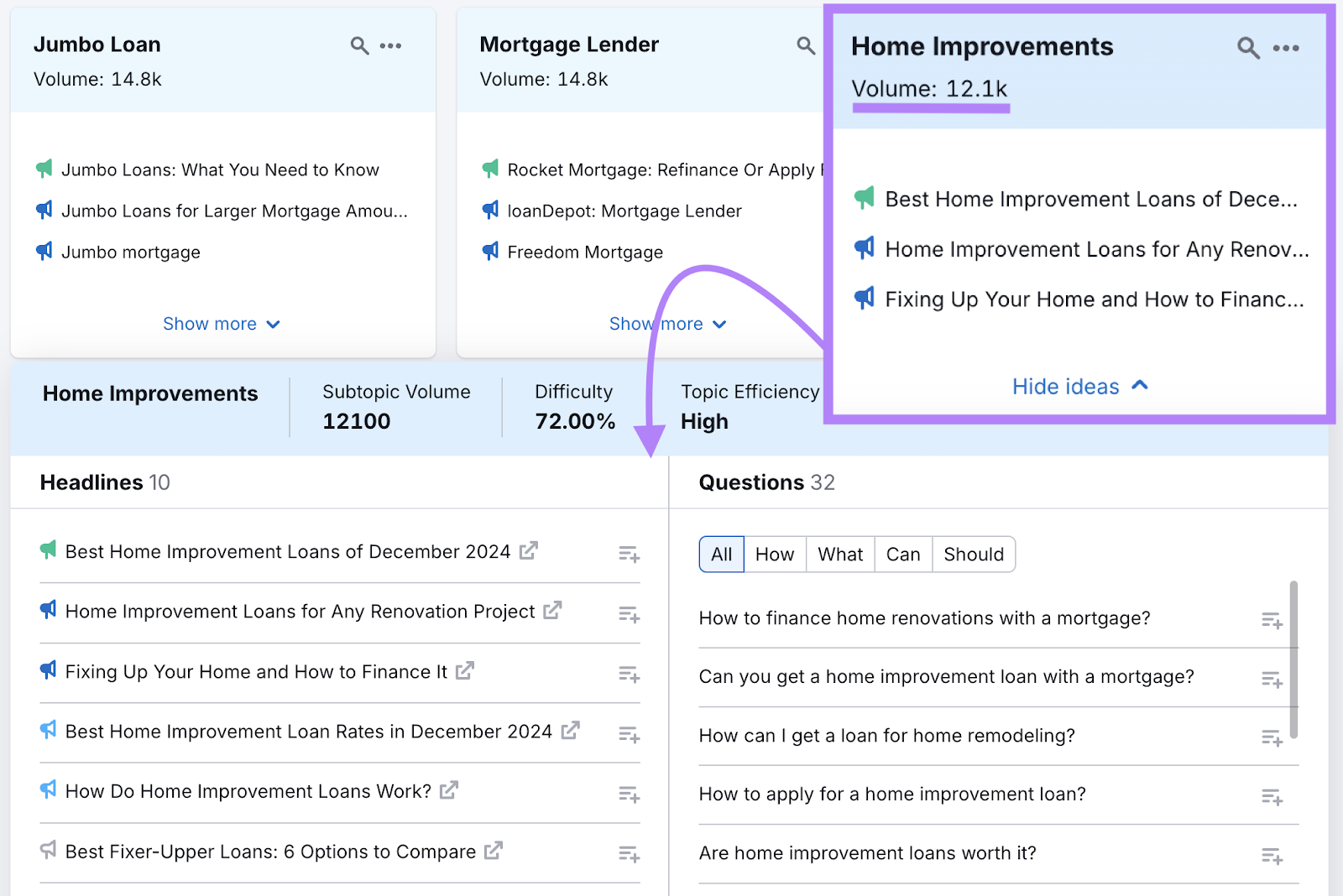Viewport: 1343px width, 896px height.
Task: Click the Questions 32 section heading
Action: click(766, 482)
